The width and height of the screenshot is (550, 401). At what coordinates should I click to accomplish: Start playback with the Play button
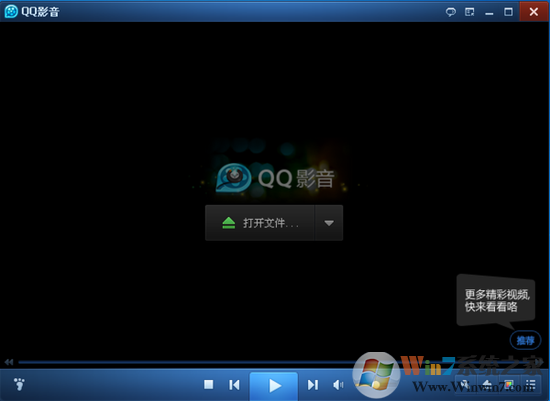[x=274, y=386]
